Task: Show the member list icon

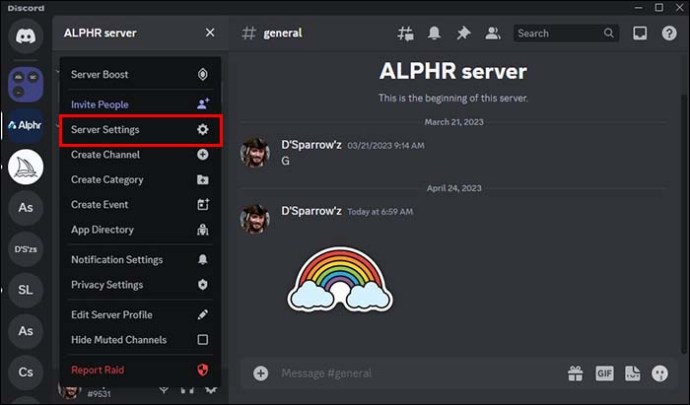Action: pyautogui.click(x=492, y=33)
